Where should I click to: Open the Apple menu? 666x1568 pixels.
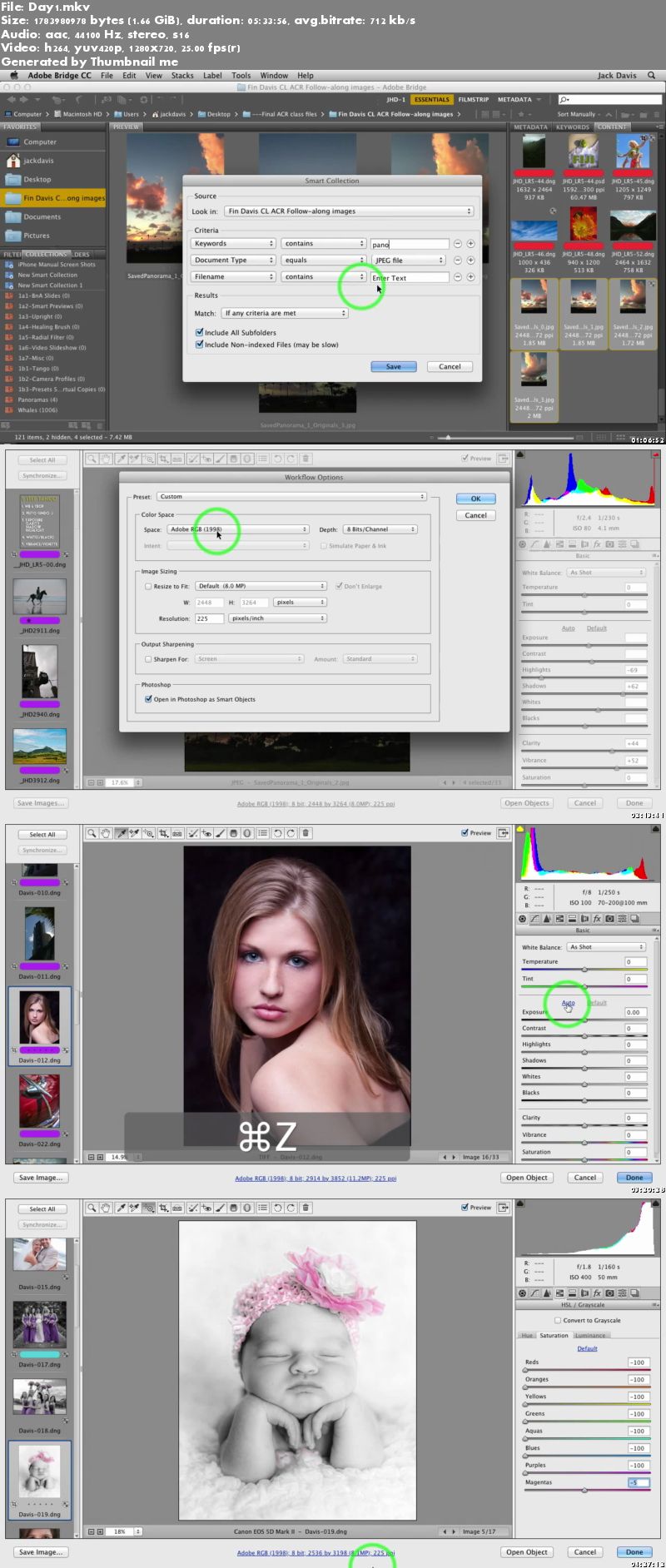[13, 75]
